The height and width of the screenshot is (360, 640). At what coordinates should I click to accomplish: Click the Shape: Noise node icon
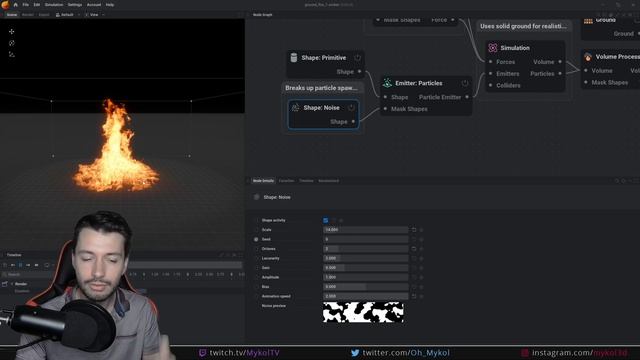296,108
